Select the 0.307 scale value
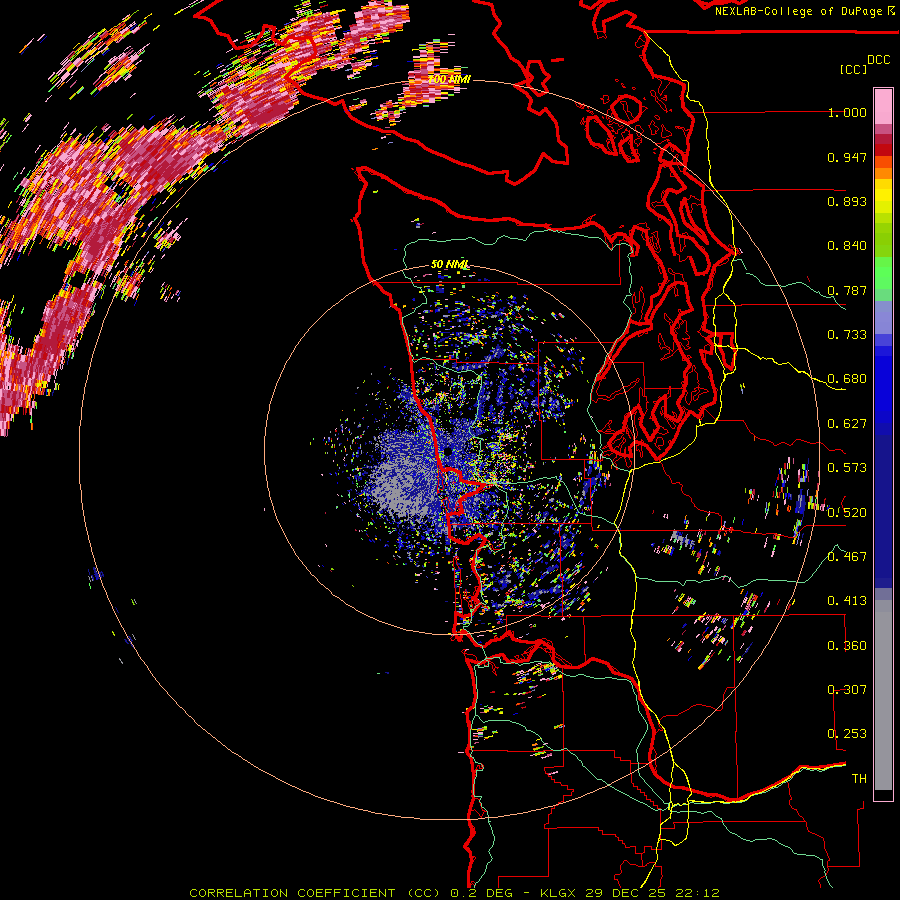 point(847,689)
